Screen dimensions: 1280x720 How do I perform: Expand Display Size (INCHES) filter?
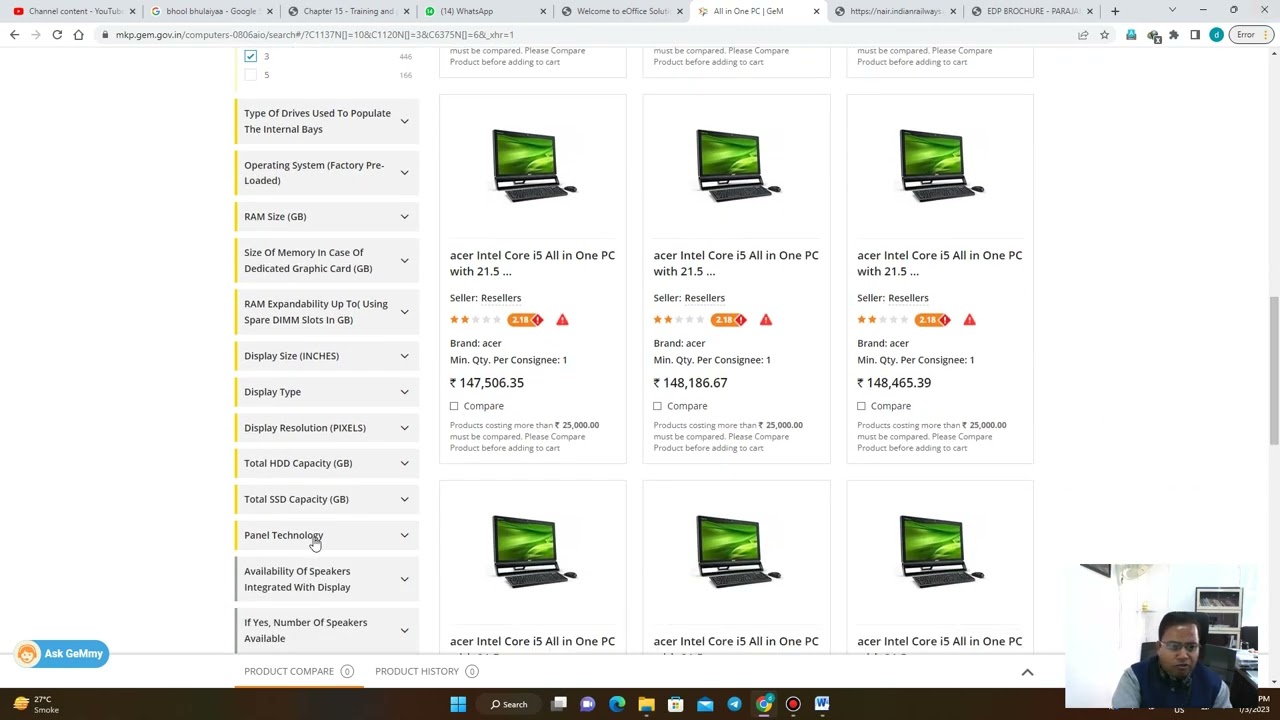(x=327, y=356)
